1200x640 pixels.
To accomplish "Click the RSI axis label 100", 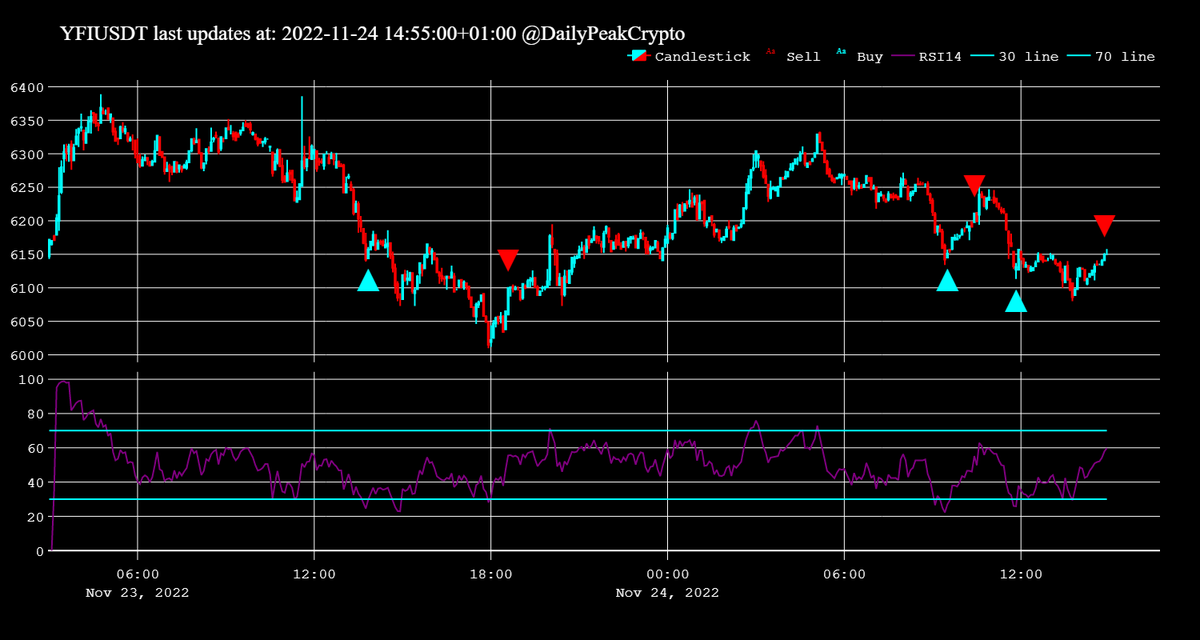I will click(x=29, y=380).
